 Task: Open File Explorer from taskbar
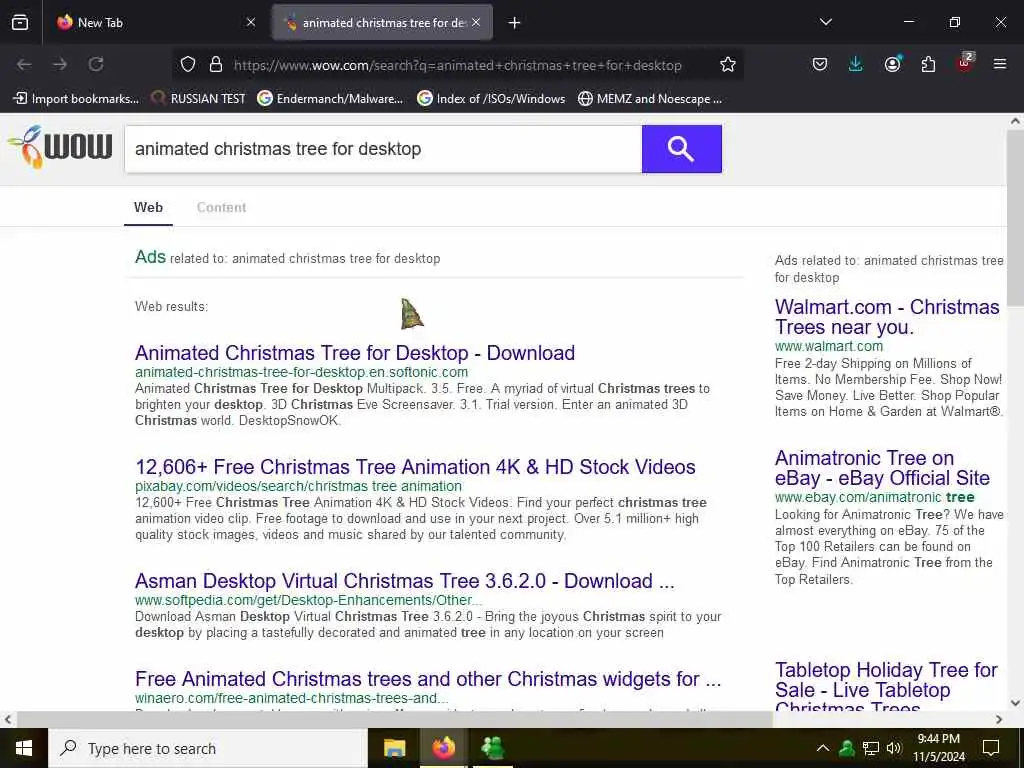(394, 748)
